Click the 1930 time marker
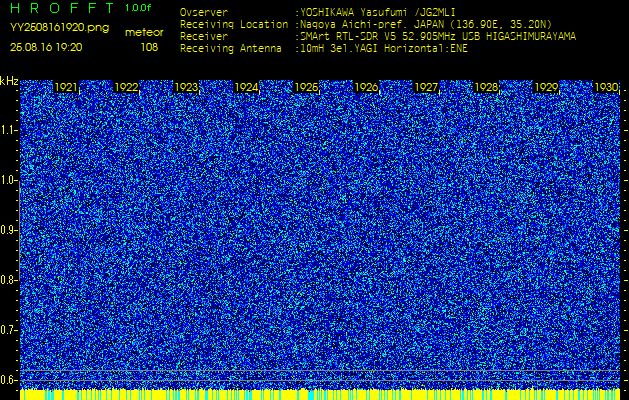The image size is (629, 400). 606,87
